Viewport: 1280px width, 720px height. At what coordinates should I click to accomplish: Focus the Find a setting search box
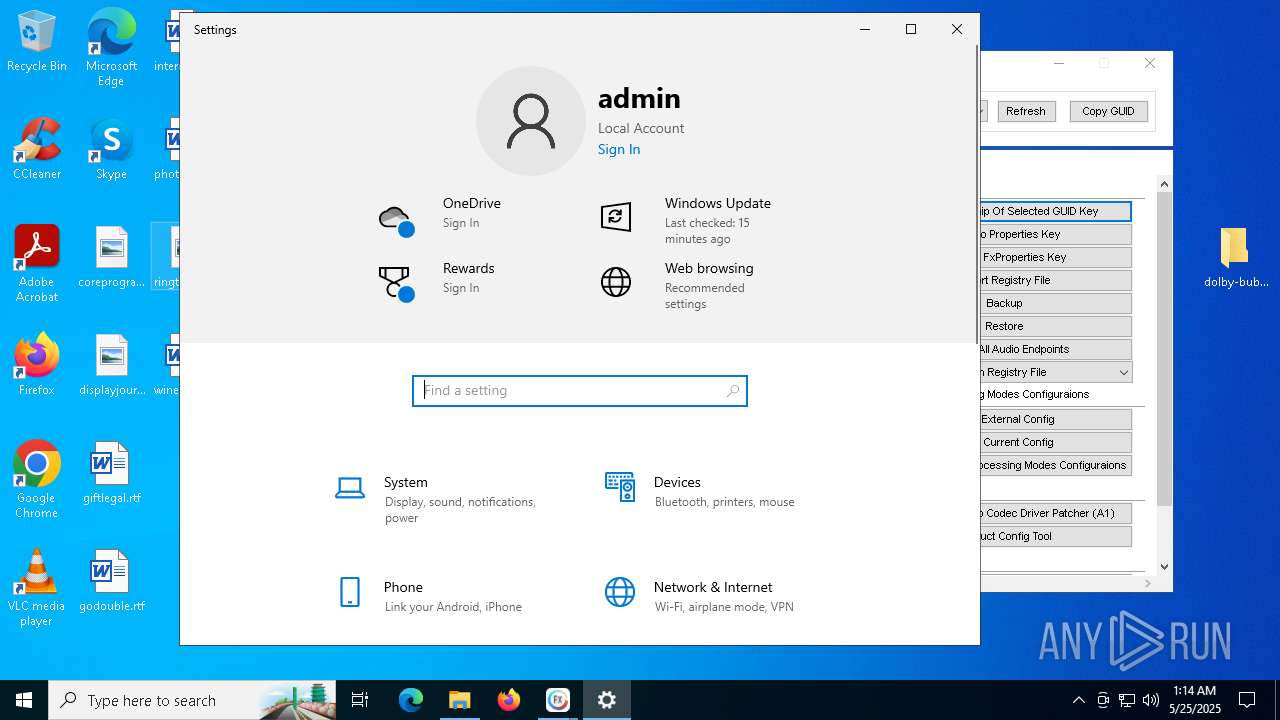click(x=580, y=391)
